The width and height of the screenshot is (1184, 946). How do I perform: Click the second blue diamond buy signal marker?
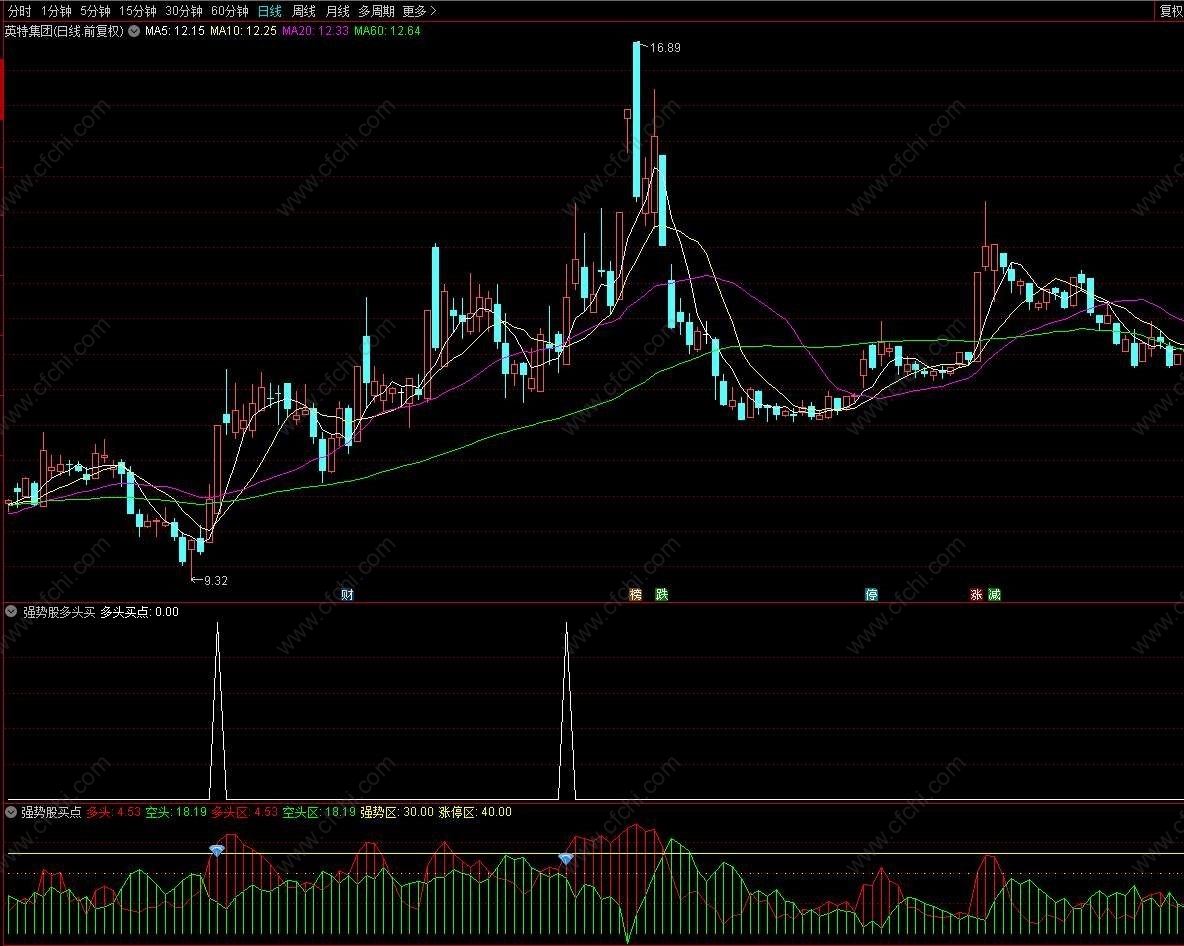[566, 858]
